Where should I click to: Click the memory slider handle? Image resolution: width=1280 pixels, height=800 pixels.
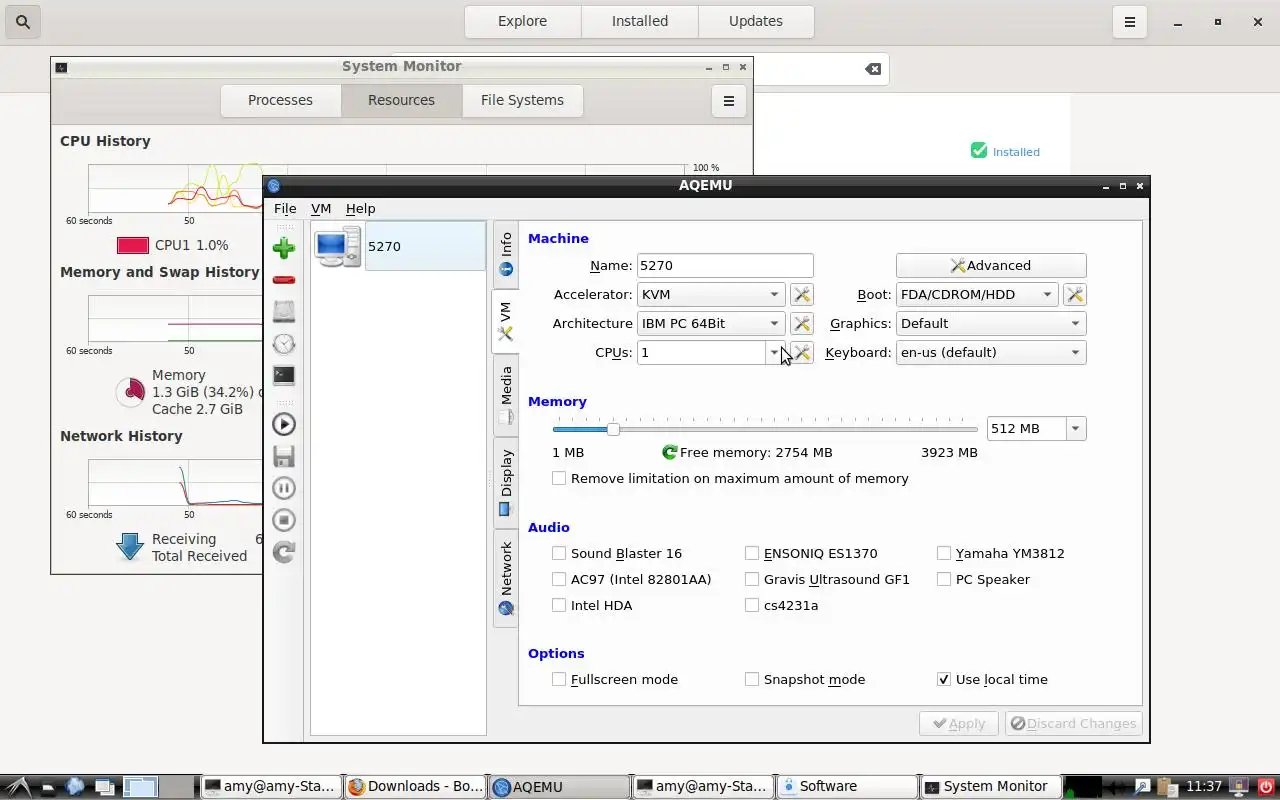tap(613, 429)
